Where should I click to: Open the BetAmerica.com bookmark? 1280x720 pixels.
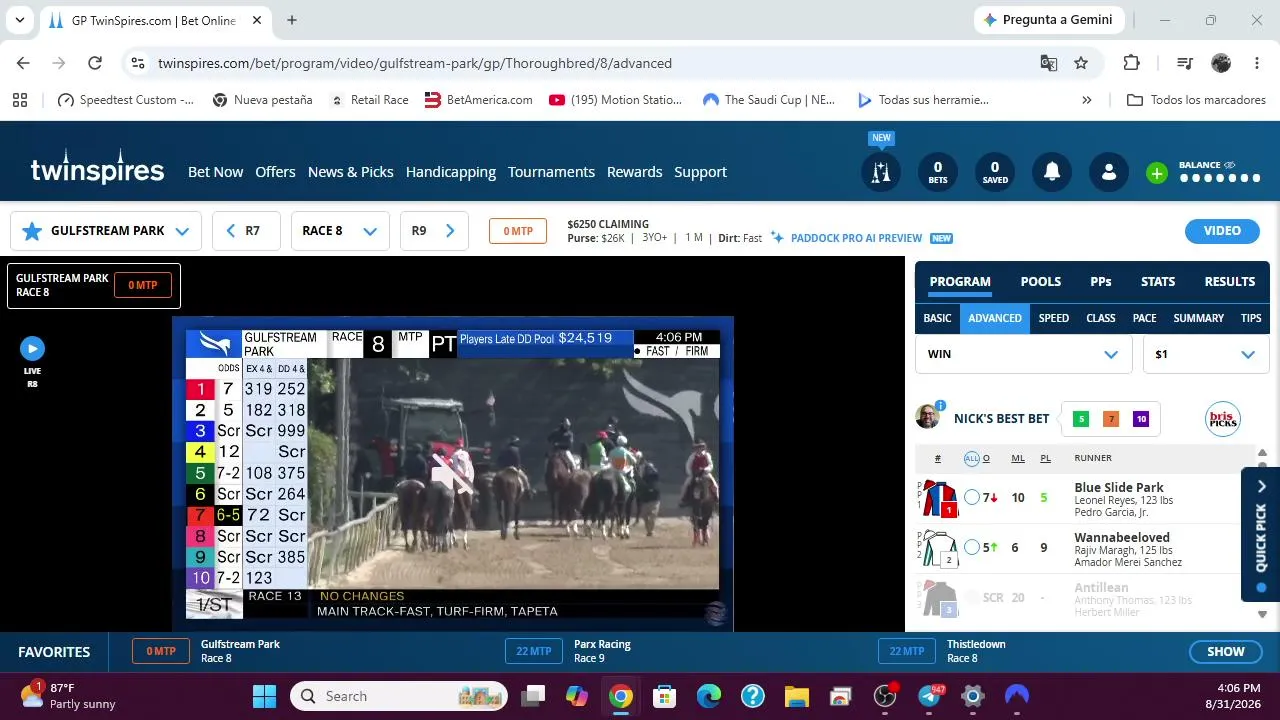pos(479,100)
